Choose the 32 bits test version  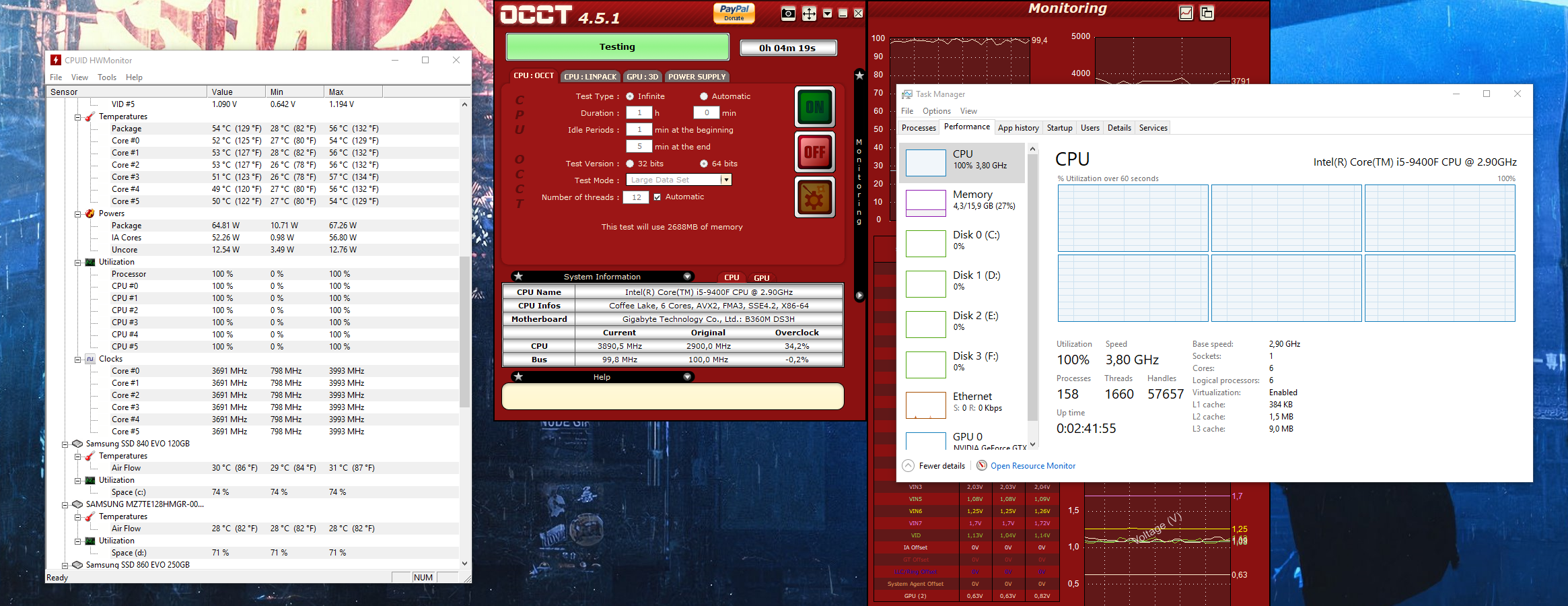630,164
